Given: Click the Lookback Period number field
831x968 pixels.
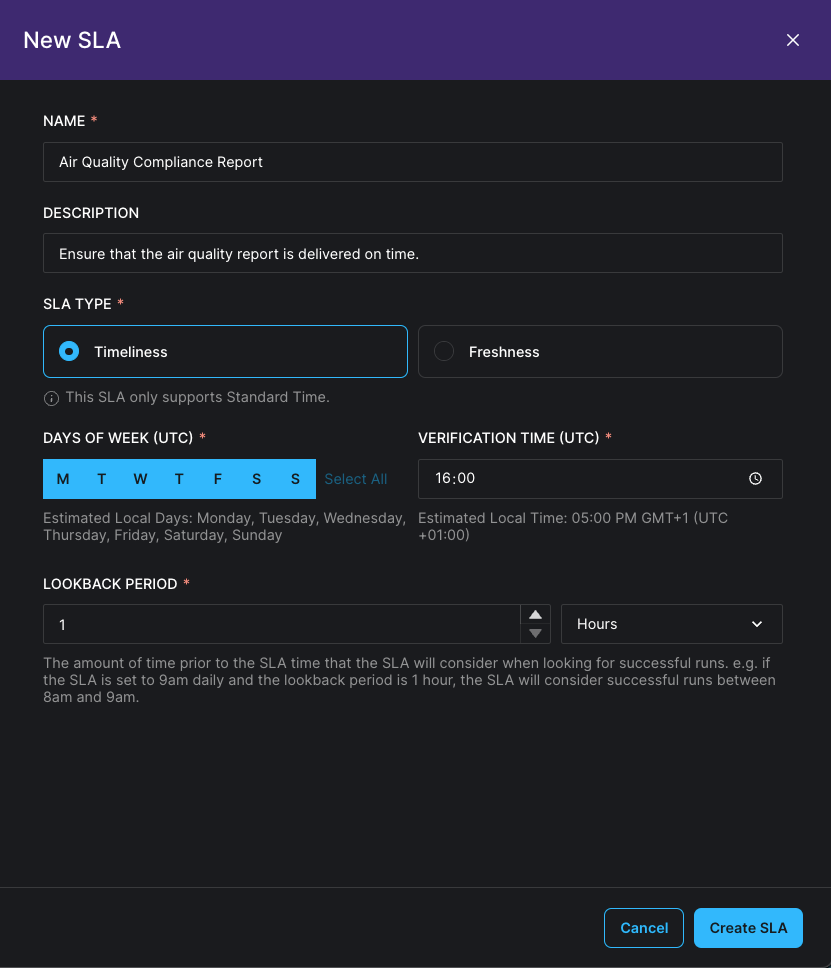Looking at the screenshot, I should (x=281, y=624).
